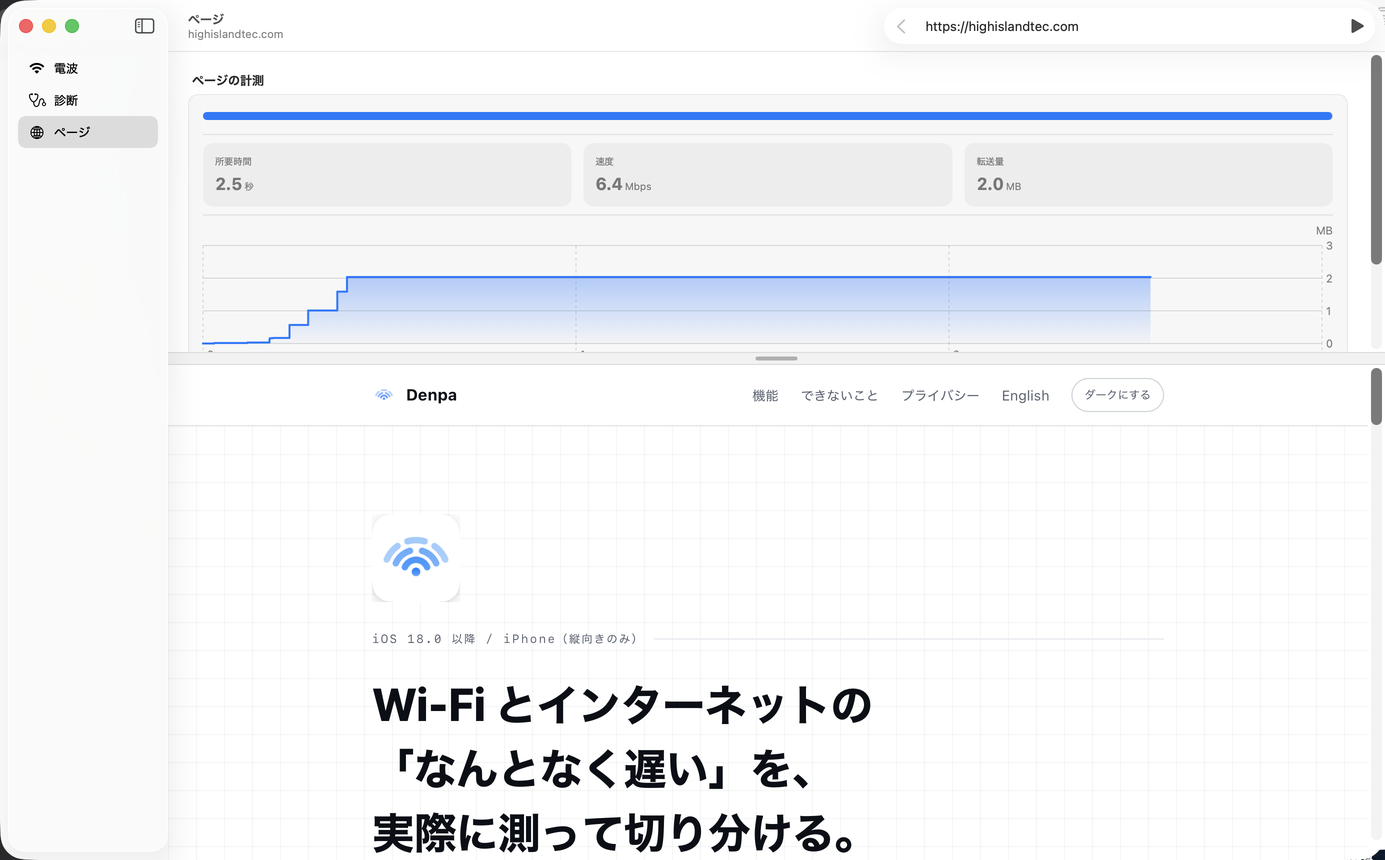Click the iOS 18.0 以降 / iPhone requirement text

(x=505, y=639)
